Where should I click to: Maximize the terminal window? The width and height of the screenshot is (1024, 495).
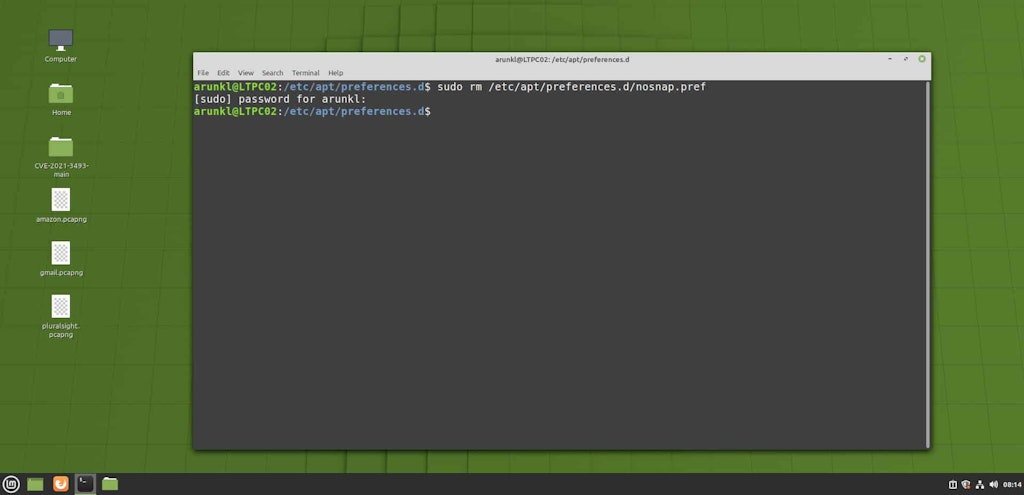click(906, 59)
